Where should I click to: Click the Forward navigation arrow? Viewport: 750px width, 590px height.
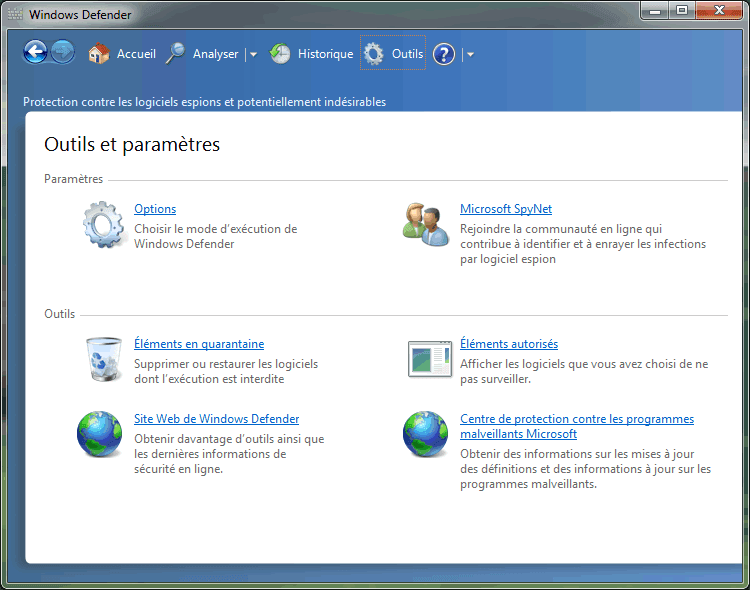coord(63,52)
